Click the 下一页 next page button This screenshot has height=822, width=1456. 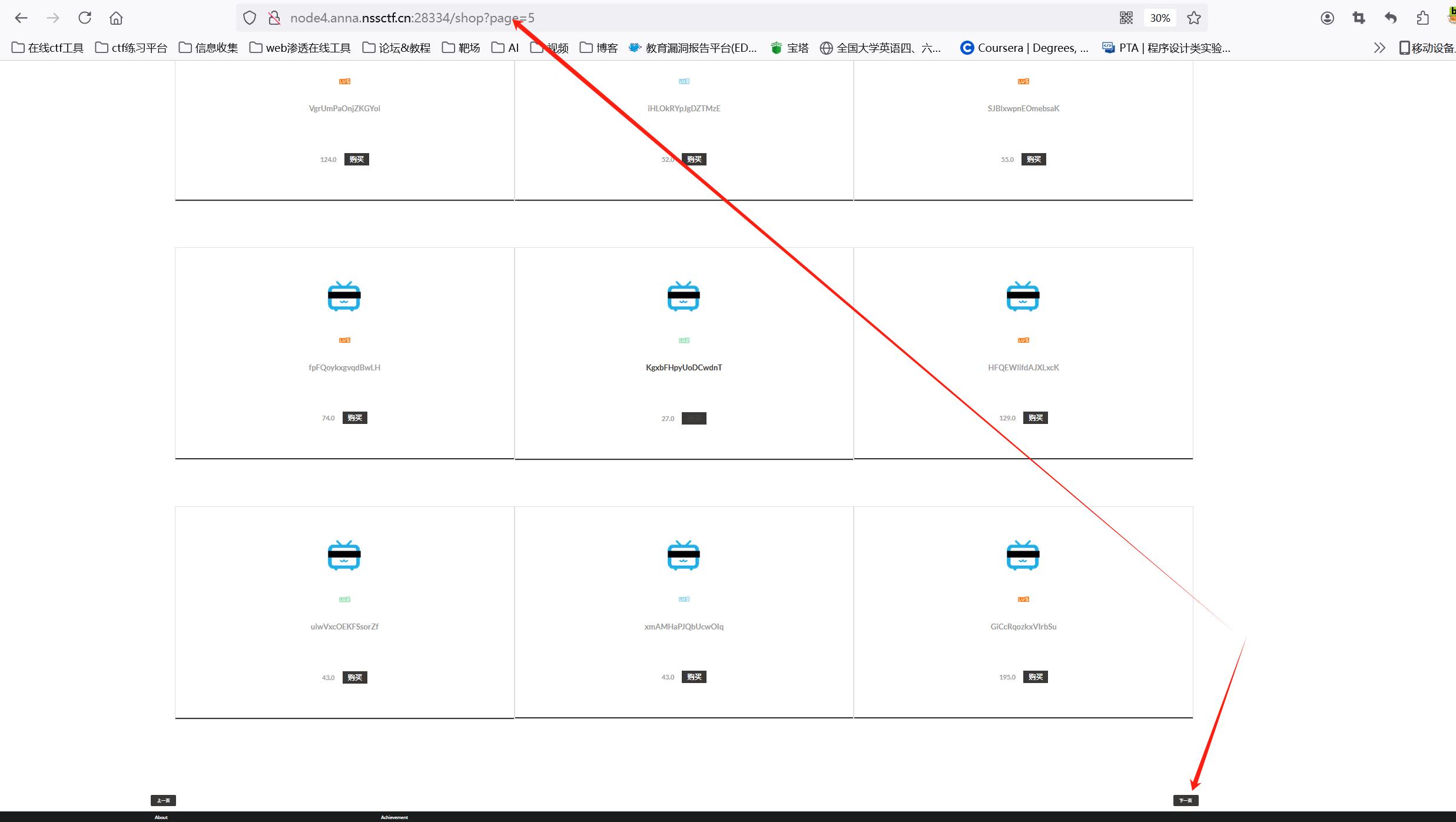tap(1185, 800)
